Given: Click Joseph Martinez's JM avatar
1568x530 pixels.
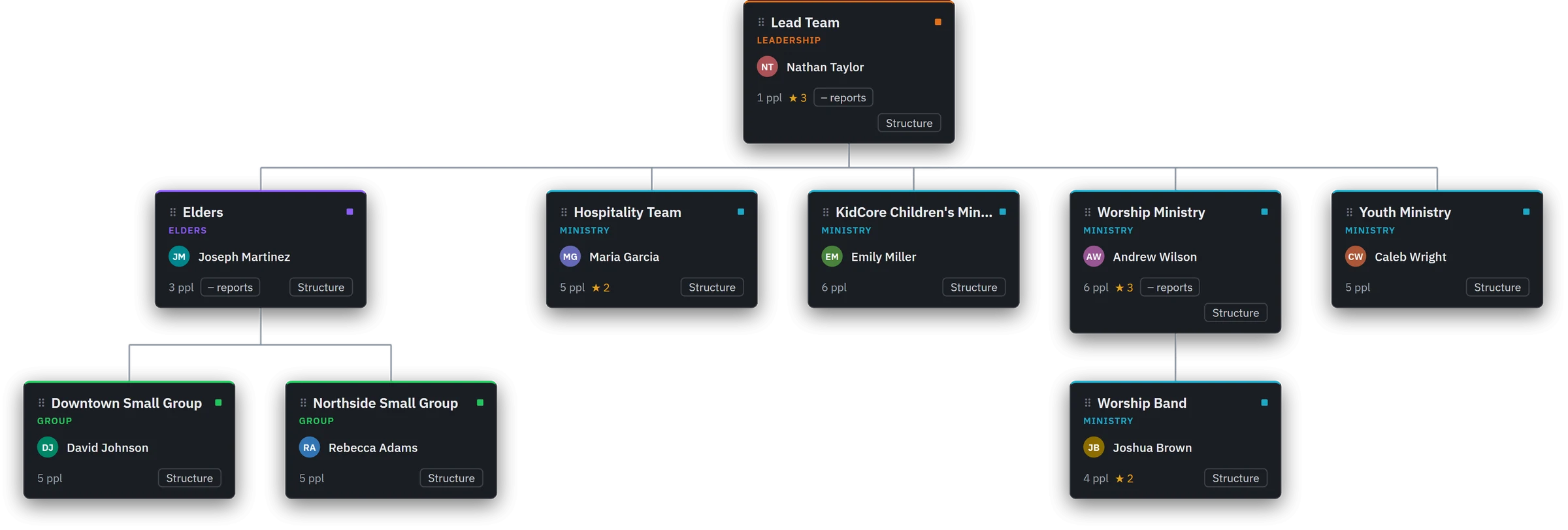Looking at the screenshot, I should pos(179,257).
